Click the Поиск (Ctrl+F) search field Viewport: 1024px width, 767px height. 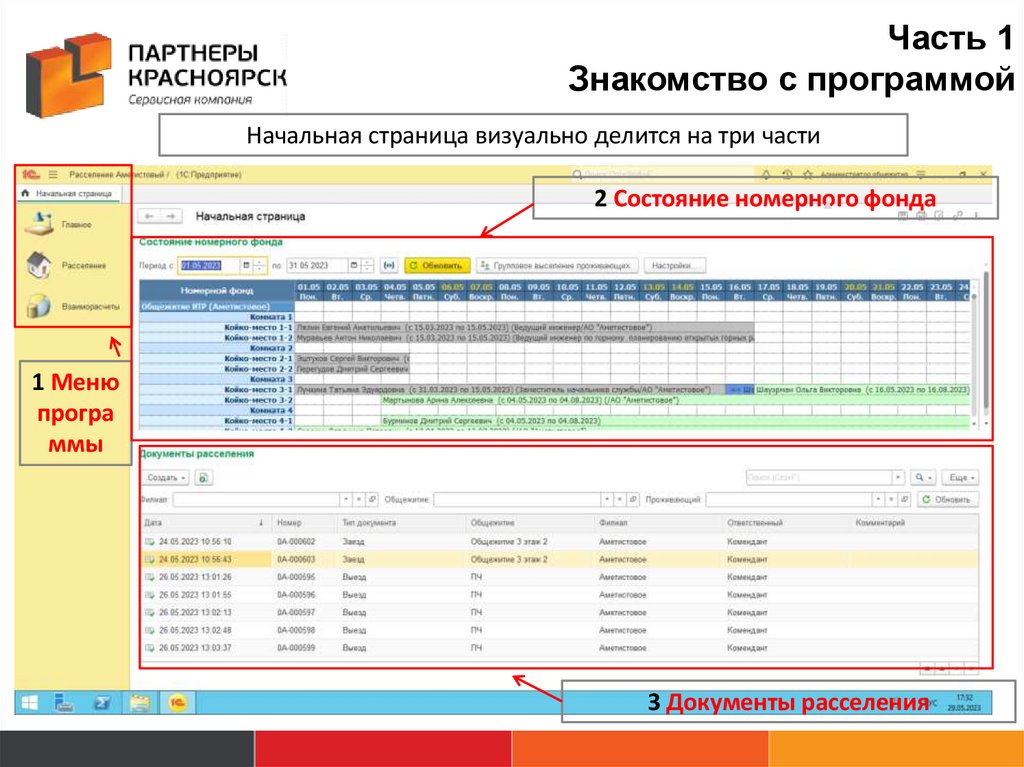coord(820,478)
